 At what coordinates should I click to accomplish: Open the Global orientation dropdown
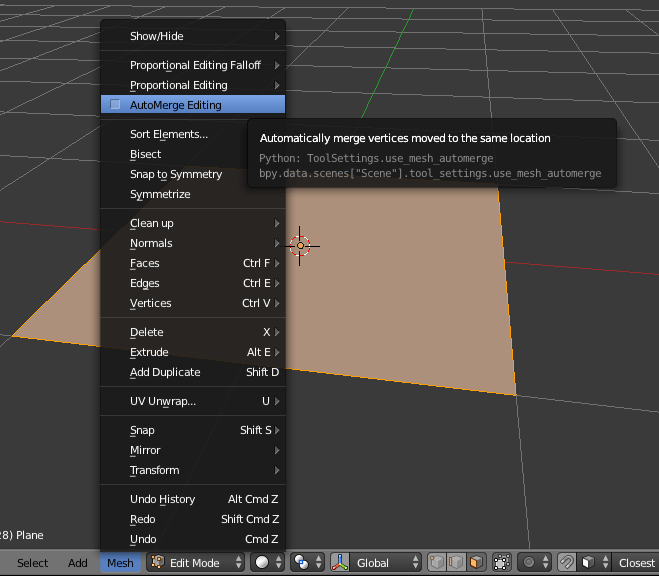(385, 562)
